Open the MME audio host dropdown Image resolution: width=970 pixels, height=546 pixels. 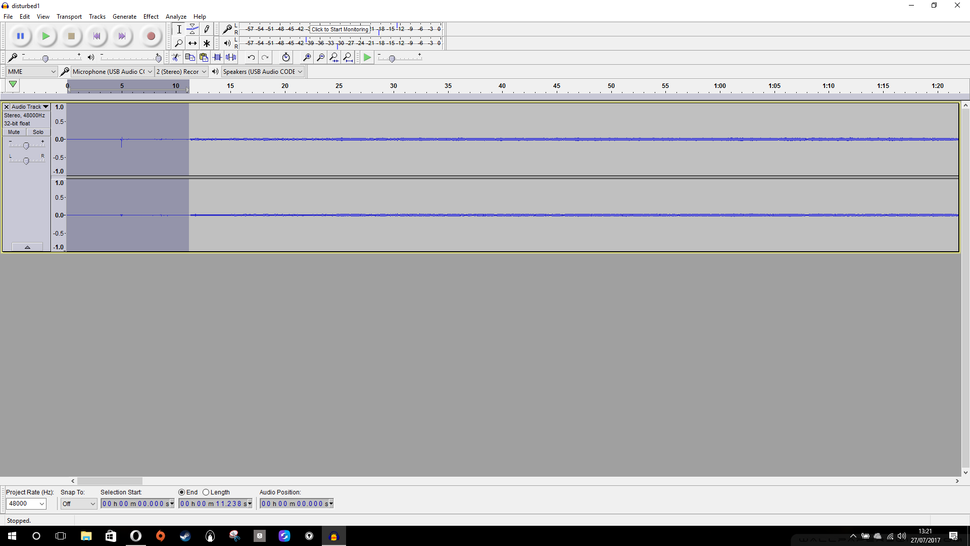31,72
